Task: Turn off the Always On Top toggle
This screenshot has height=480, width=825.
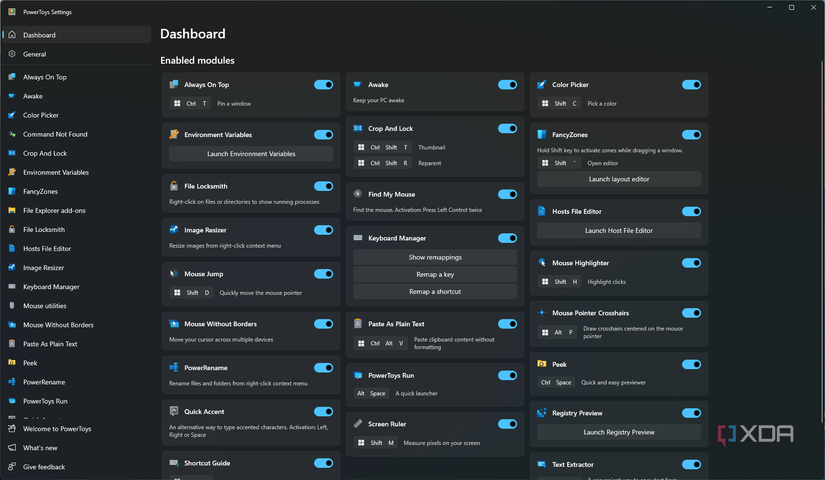Action: click(x=324, y=85)
